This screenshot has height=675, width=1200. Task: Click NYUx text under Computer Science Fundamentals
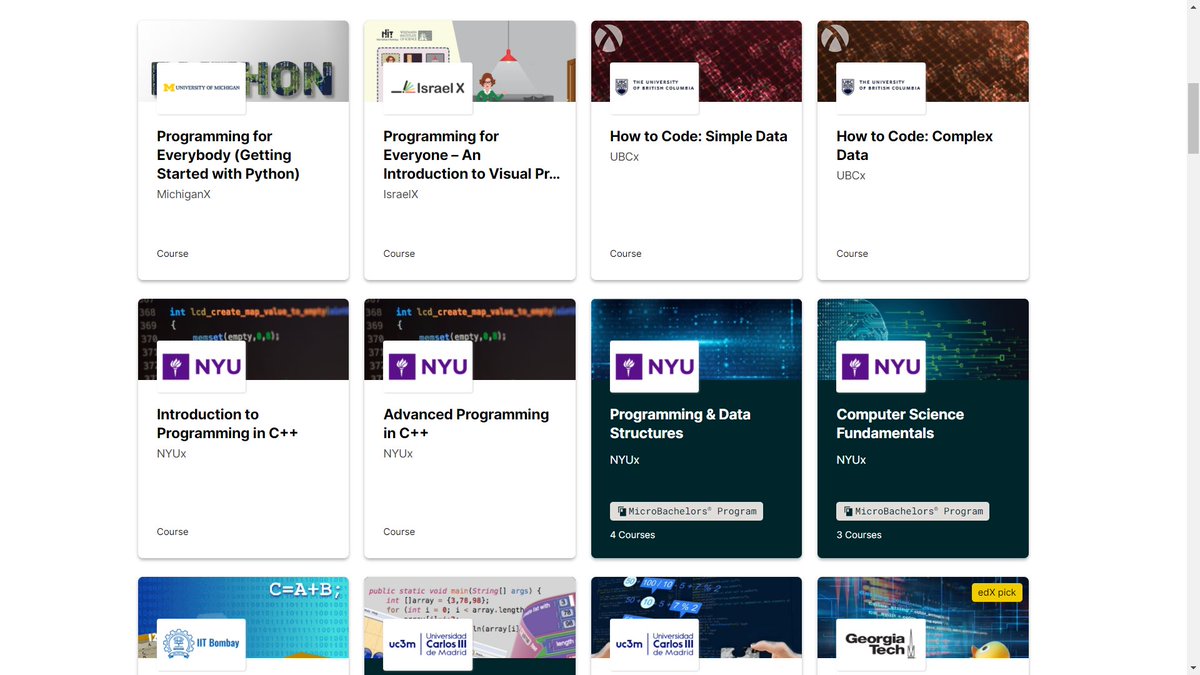pos(852,460)
